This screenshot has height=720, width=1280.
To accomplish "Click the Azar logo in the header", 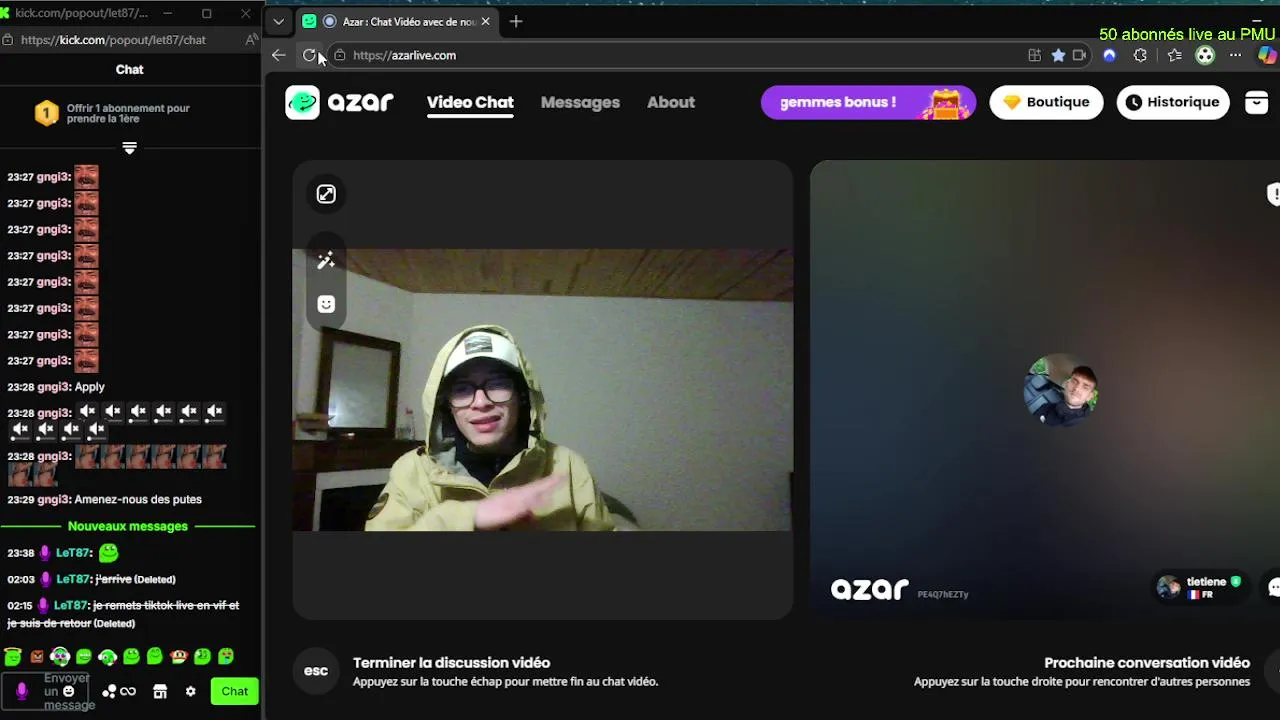I will (x=339, y=102).
